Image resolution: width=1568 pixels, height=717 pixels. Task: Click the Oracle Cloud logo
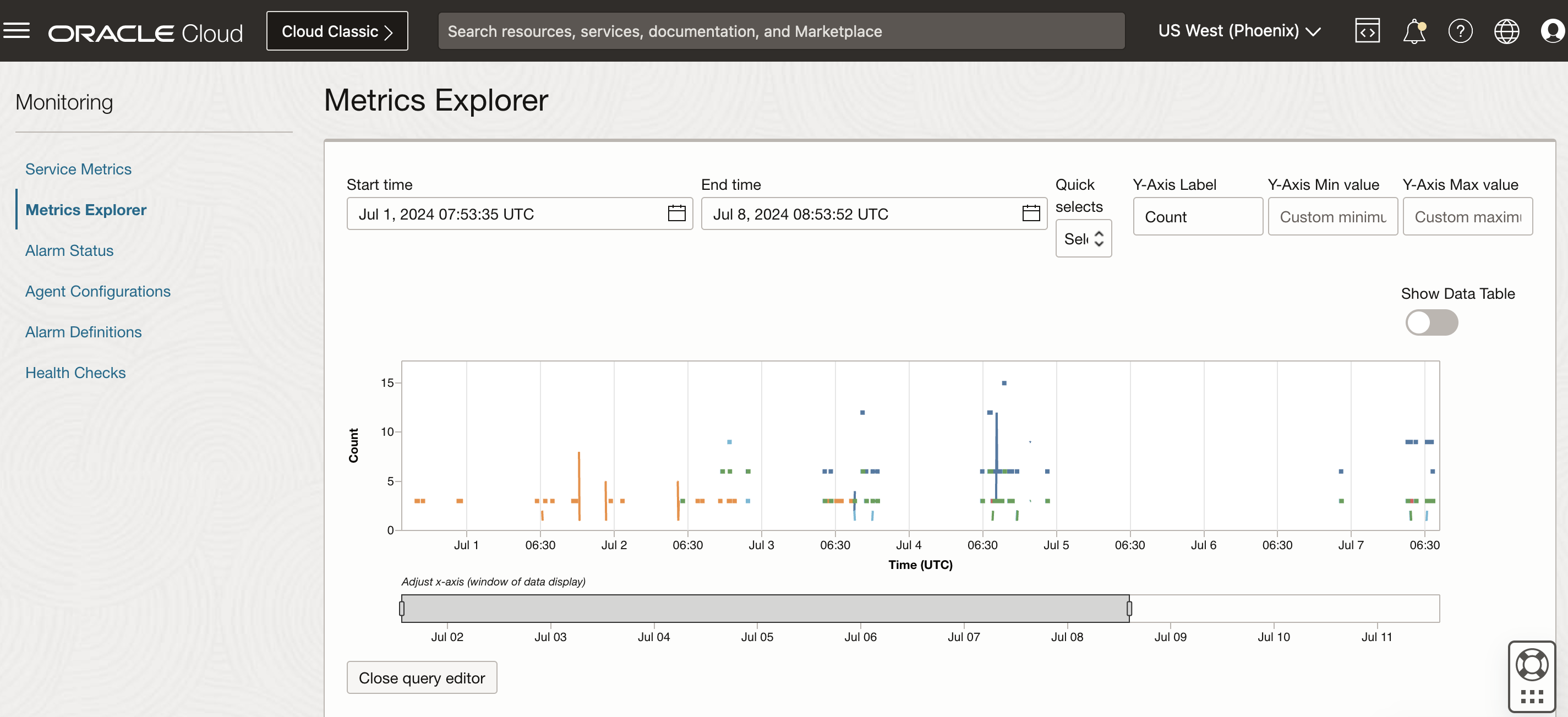(x=145, y=32)
